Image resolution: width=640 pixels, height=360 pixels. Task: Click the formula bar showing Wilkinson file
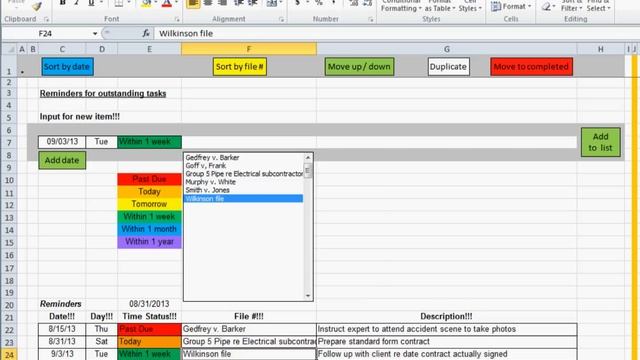(396, 33)
